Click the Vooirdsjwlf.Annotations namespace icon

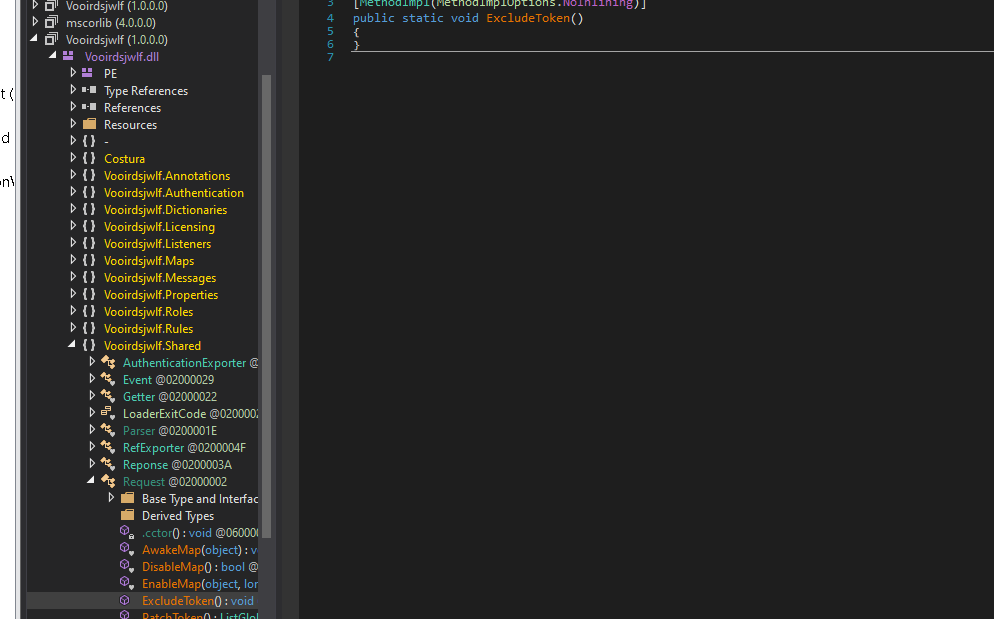pyautogui.click(x=89, y=175)
